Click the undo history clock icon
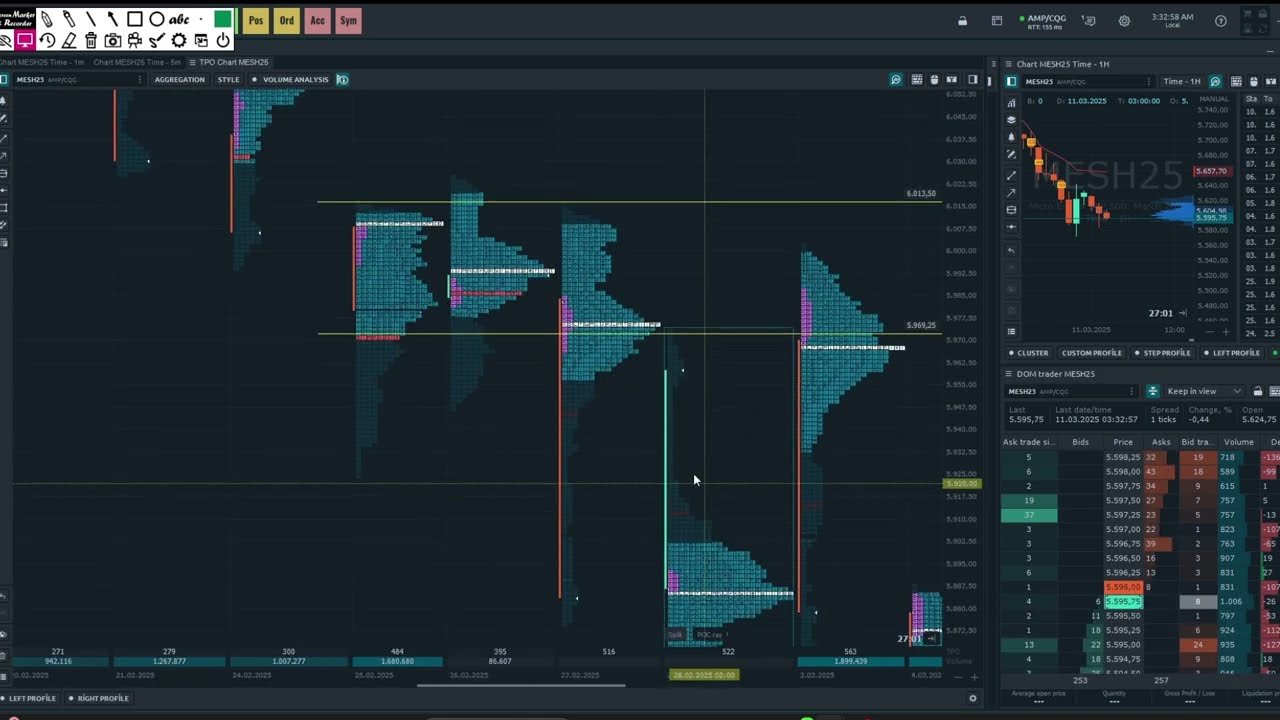The image size is (1280, 720). click(x=47, y=40)
